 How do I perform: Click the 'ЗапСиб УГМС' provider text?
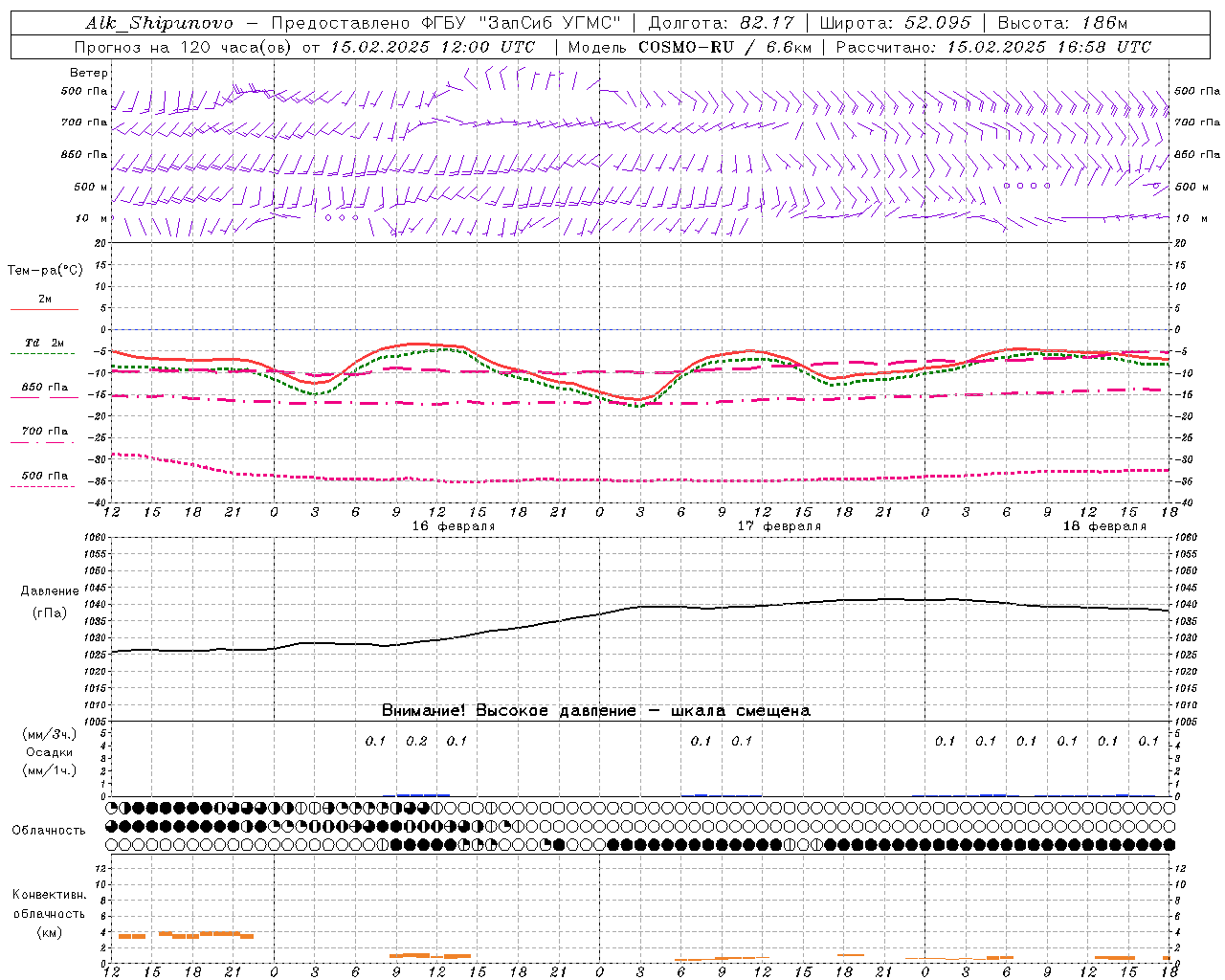[x=549, y=23]
